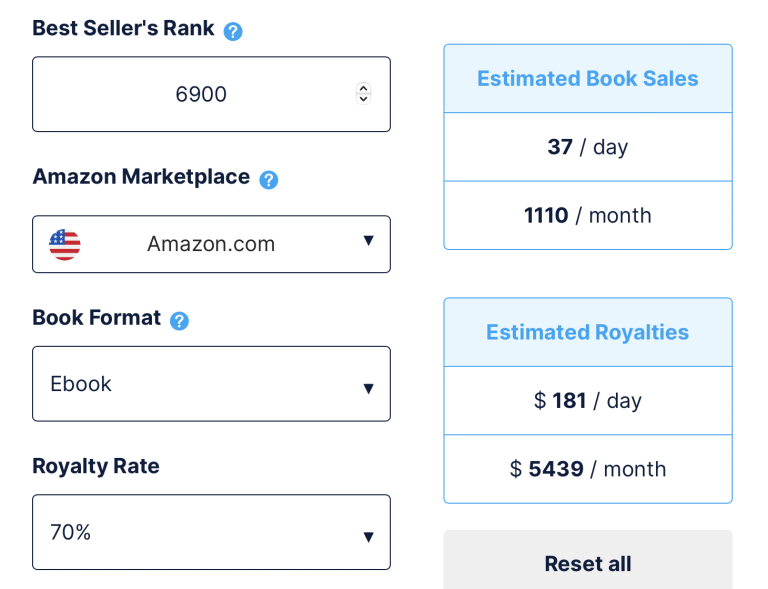Expand the Amazon.com marketplace dropdown arrow
Image resolution: width=768 pixels, height=589 pixels.
pos(368,242)
